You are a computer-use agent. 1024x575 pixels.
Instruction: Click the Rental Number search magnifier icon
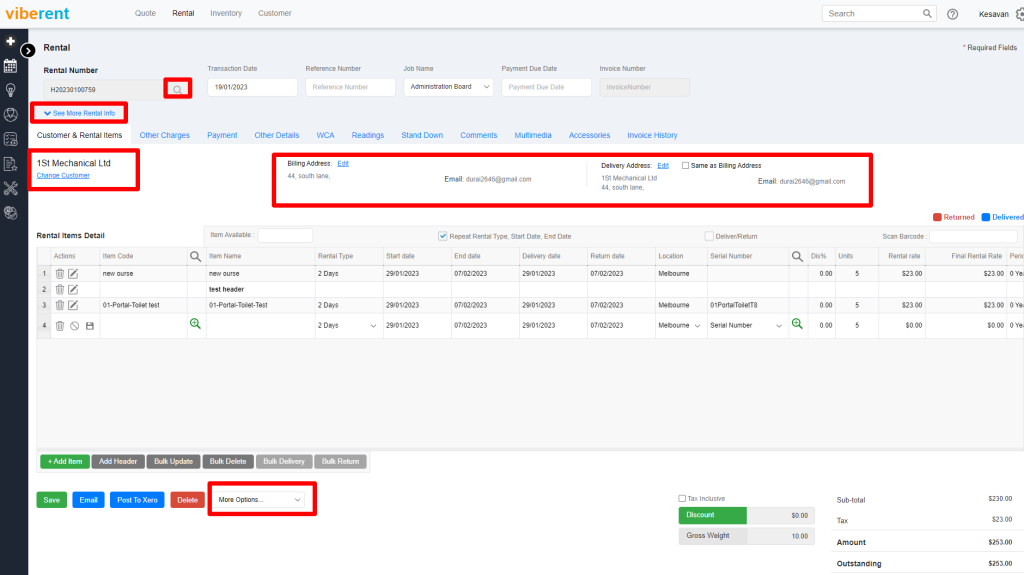point(177,89)
